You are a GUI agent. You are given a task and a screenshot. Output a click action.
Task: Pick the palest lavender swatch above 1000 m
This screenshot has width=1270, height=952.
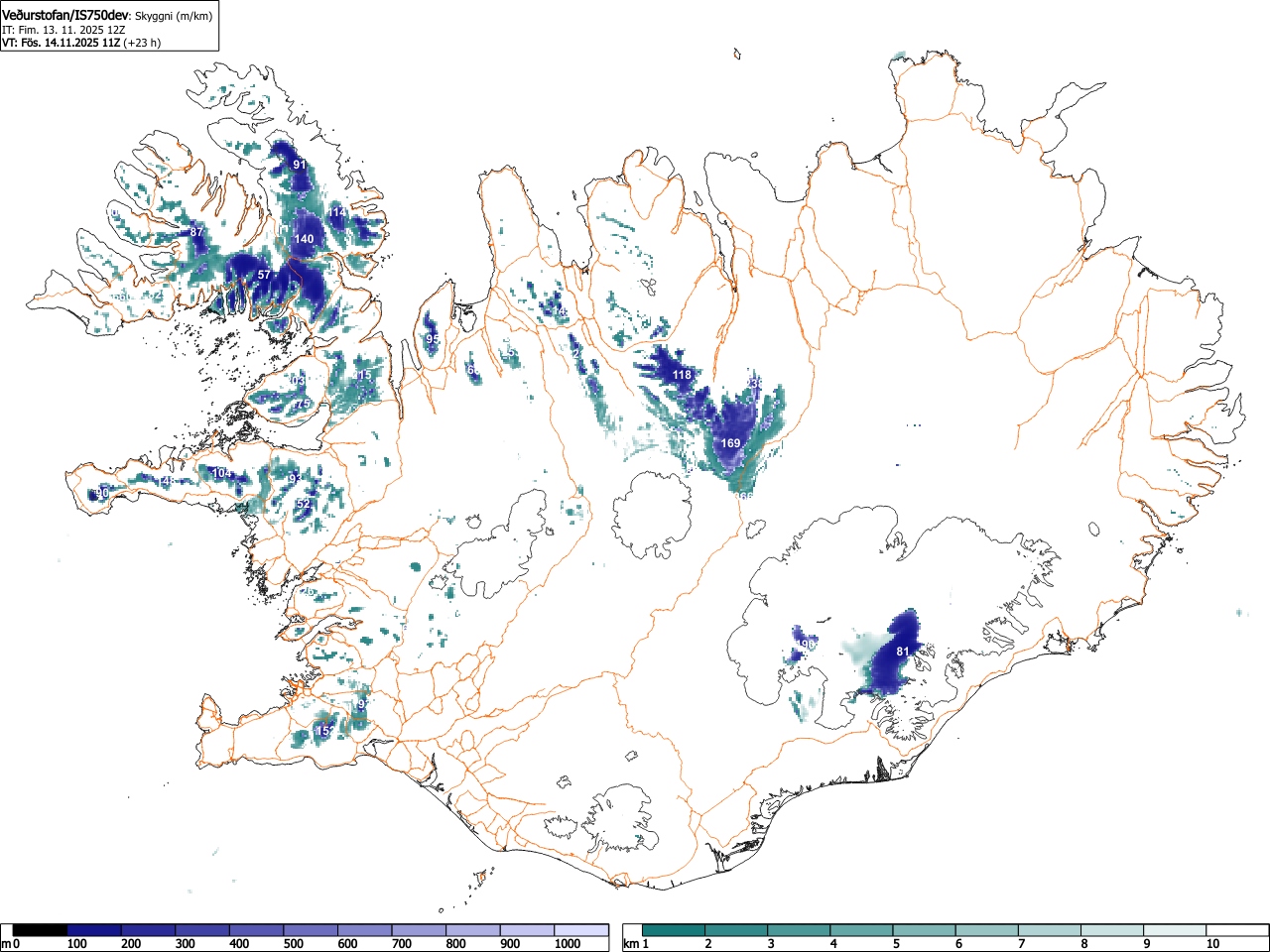pyautogui.click(x=581, y=930)
